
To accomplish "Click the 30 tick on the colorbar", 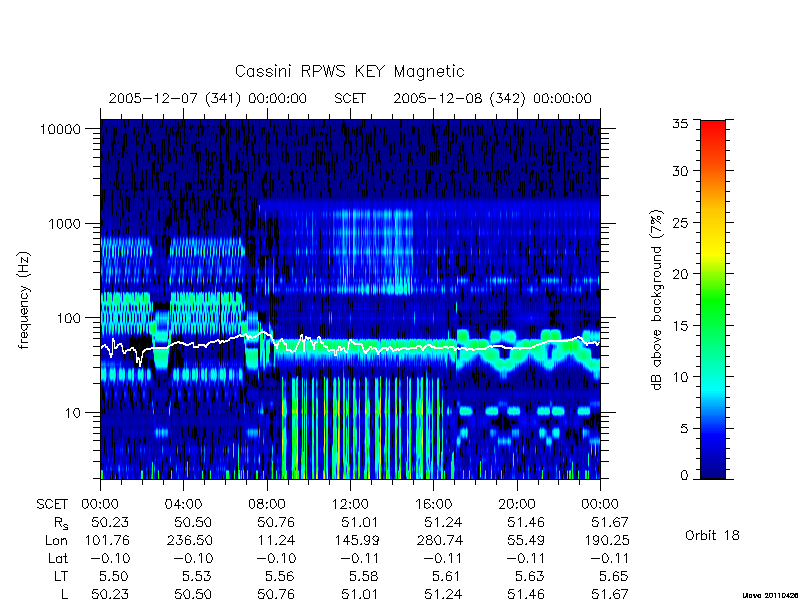I will tap(680, 171).
